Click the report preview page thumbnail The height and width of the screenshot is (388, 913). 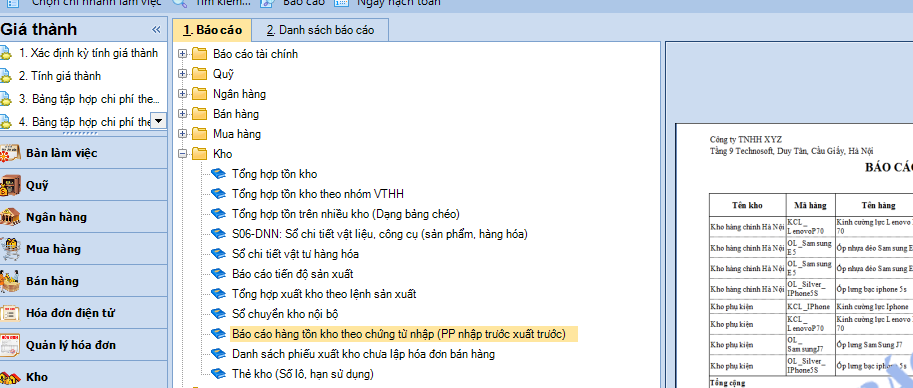tap(794, 255)
